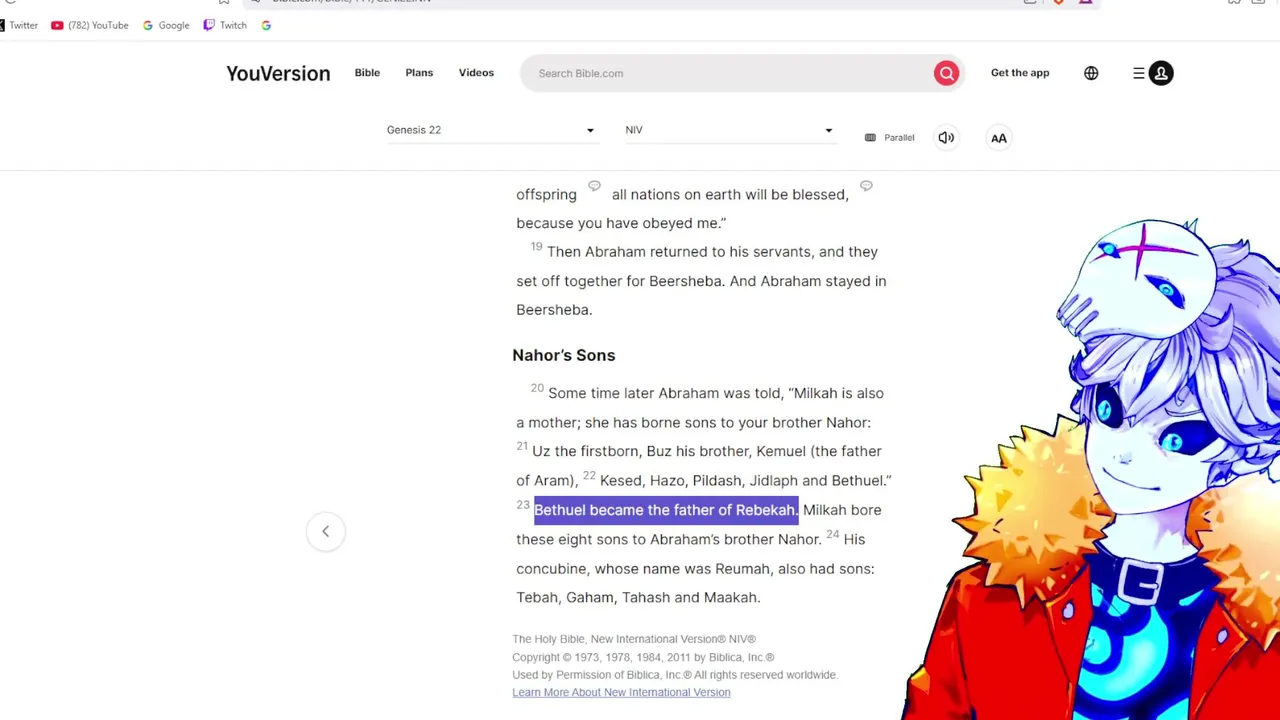Expand the Genesis 22 chapter dropdown
1280x720 pixels.
(x=491, y=130)
